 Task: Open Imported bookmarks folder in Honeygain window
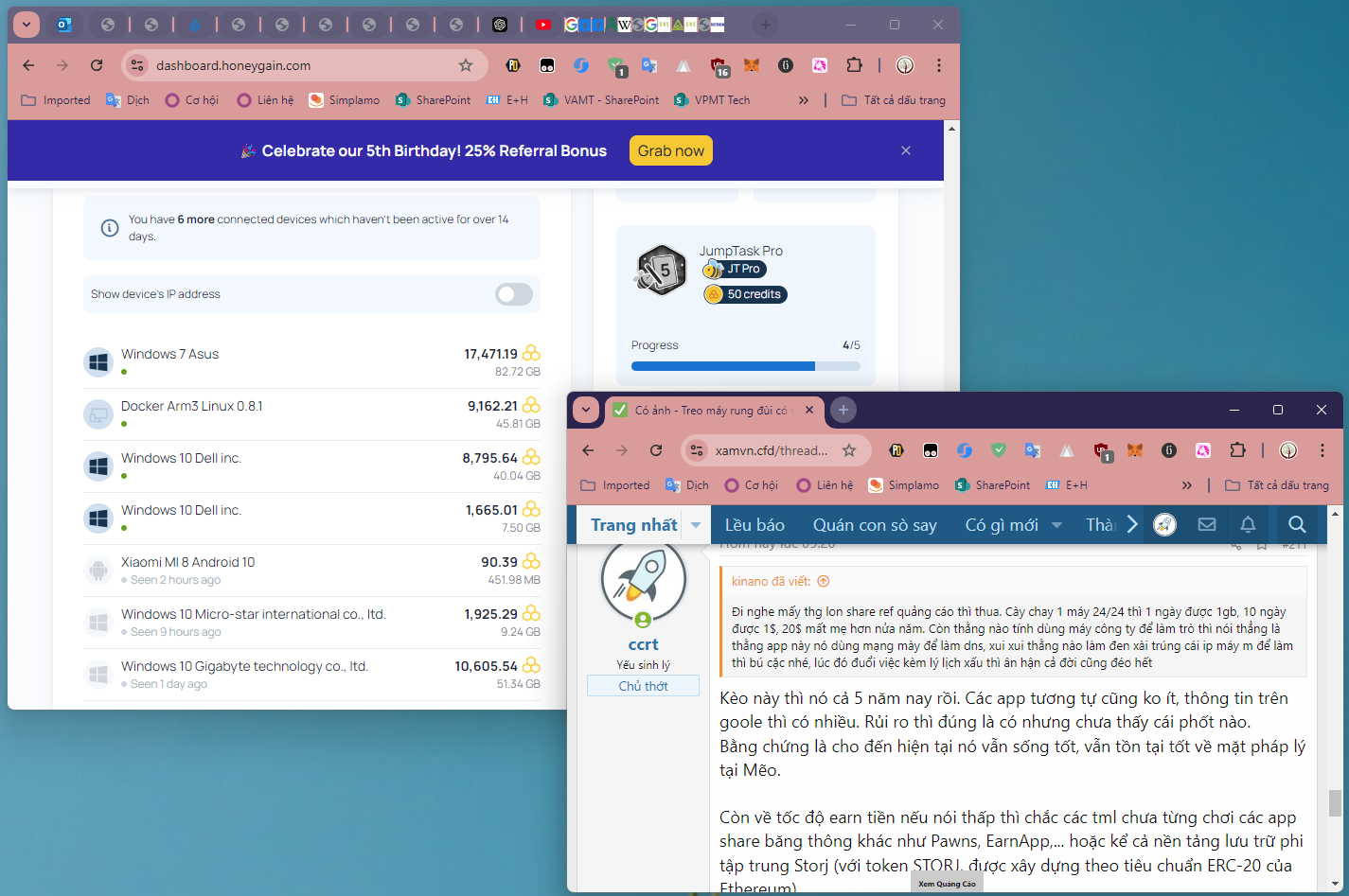click(x=56, y=100)
